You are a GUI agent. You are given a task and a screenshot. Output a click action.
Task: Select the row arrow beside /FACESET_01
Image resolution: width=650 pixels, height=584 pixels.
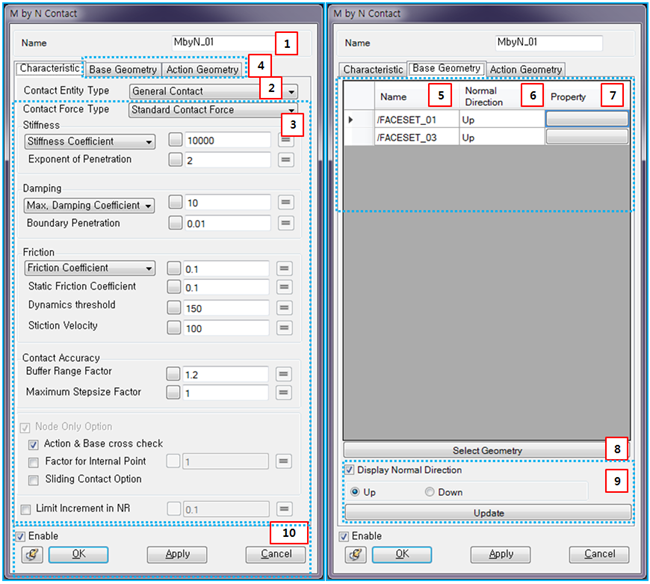[351, 120]
